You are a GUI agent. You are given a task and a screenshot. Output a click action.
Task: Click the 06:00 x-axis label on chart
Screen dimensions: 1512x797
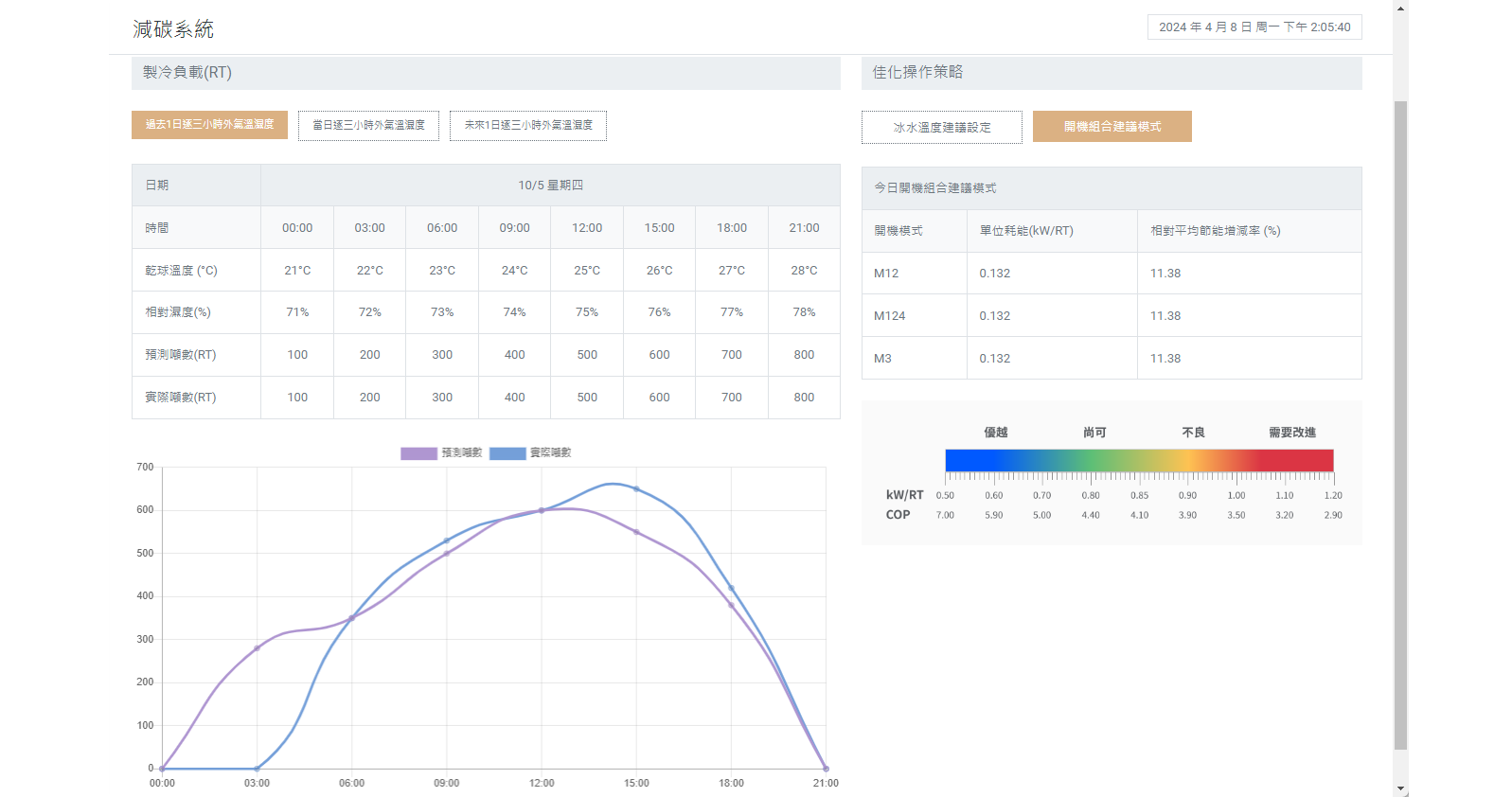click(352, 784)
